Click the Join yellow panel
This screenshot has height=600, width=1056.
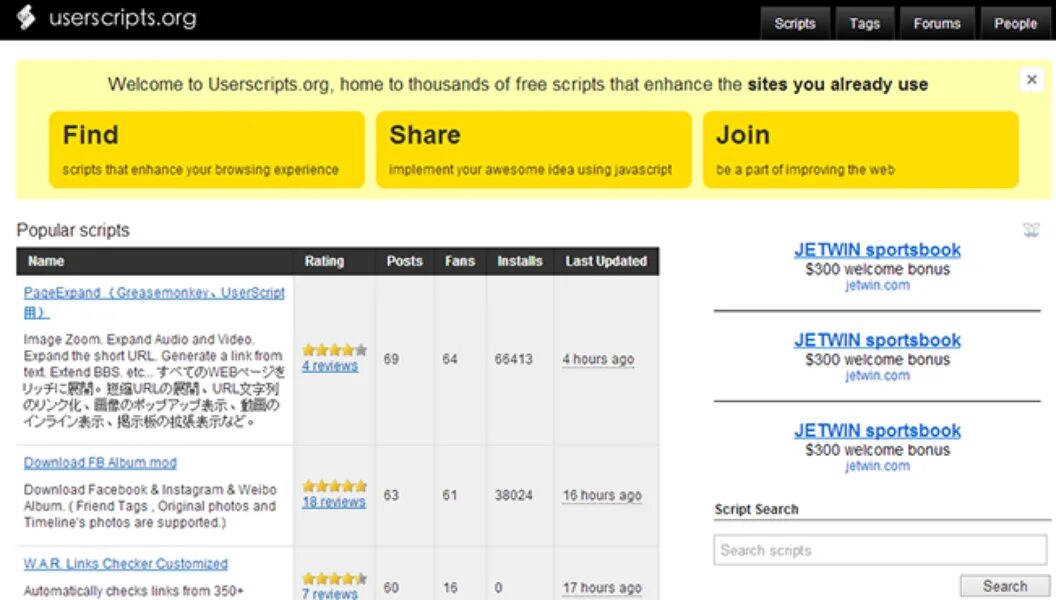coord(860,150)
